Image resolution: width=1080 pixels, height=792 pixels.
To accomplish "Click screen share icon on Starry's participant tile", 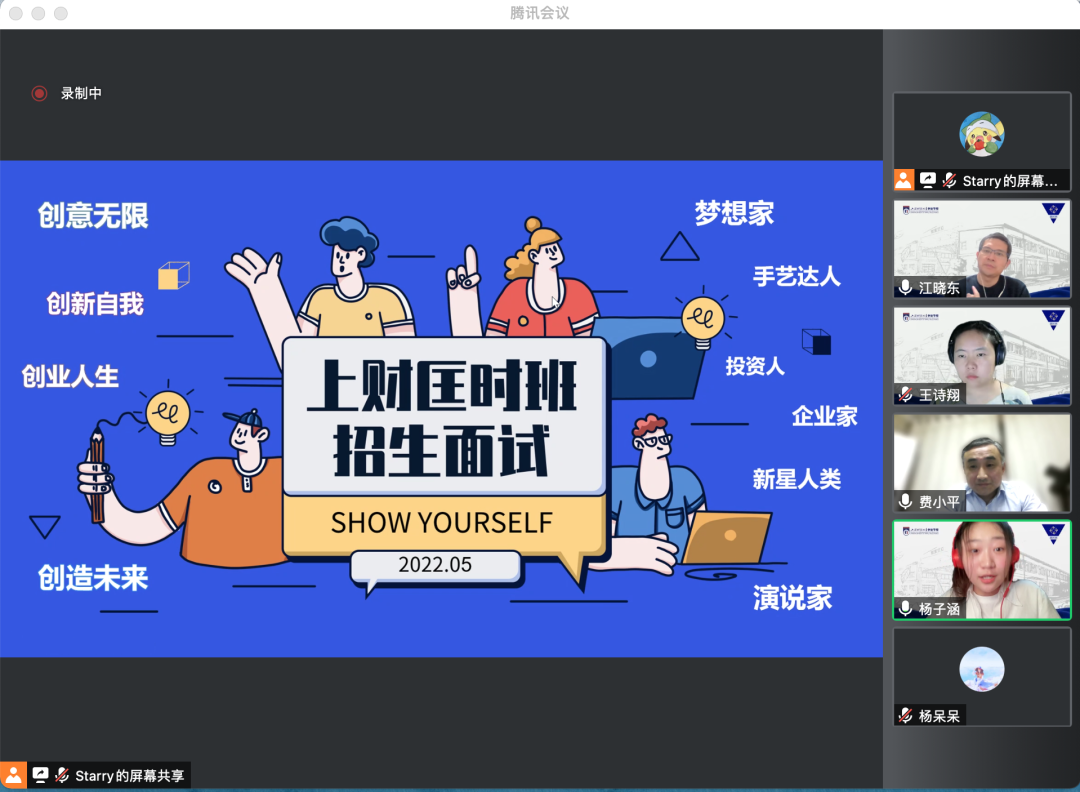I will [928, 180].
